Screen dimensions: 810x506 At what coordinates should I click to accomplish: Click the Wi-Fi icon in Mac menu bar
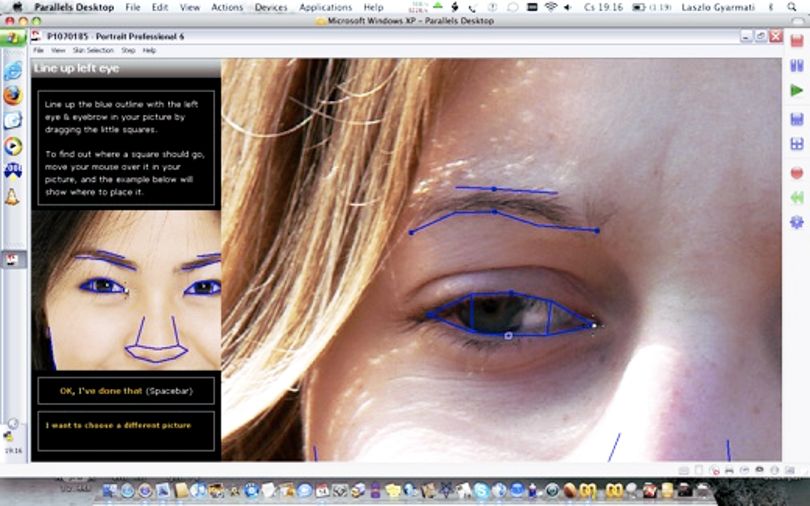[551, 7]
